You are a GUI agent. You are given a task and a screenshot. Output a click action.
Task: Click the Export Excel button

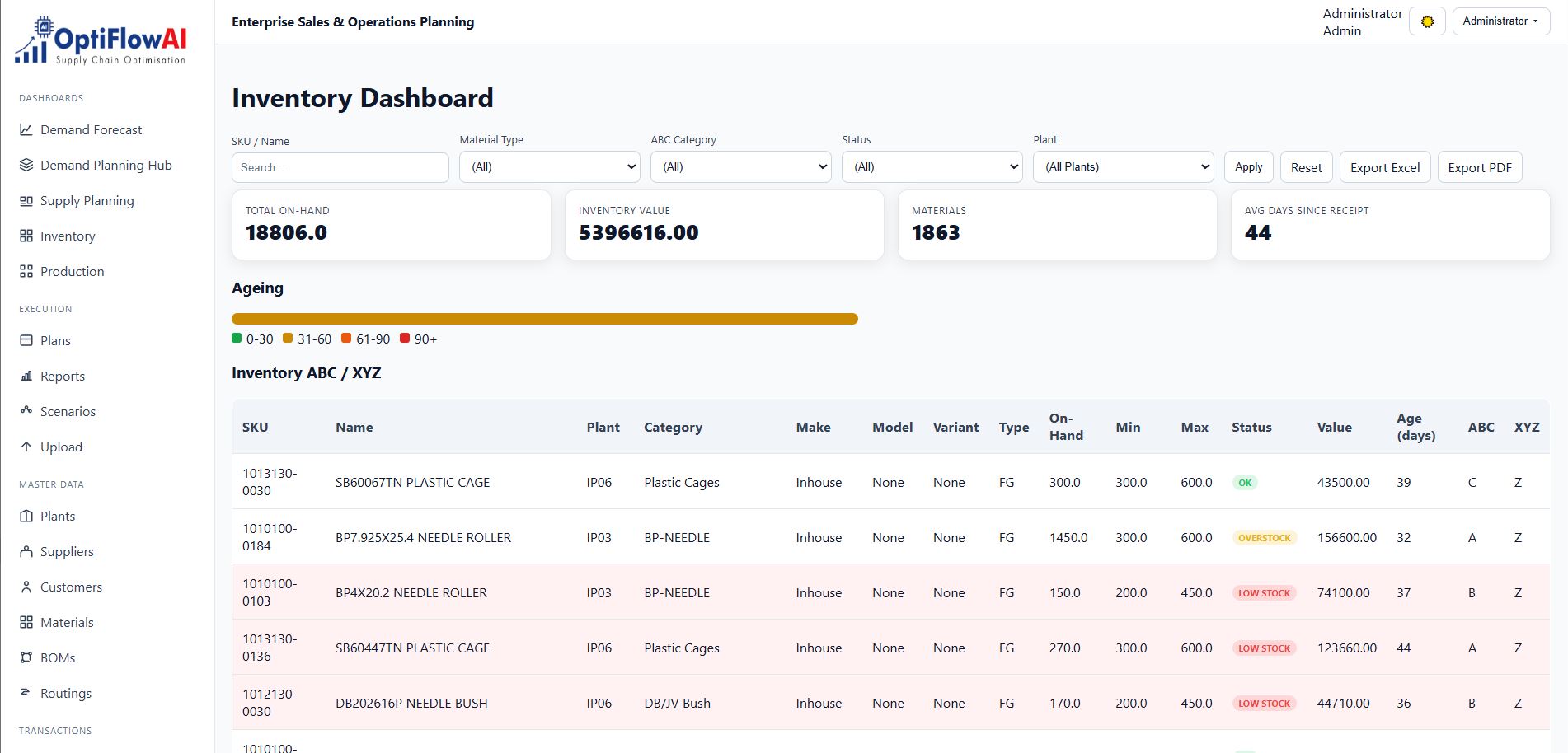coord(1385,167)
